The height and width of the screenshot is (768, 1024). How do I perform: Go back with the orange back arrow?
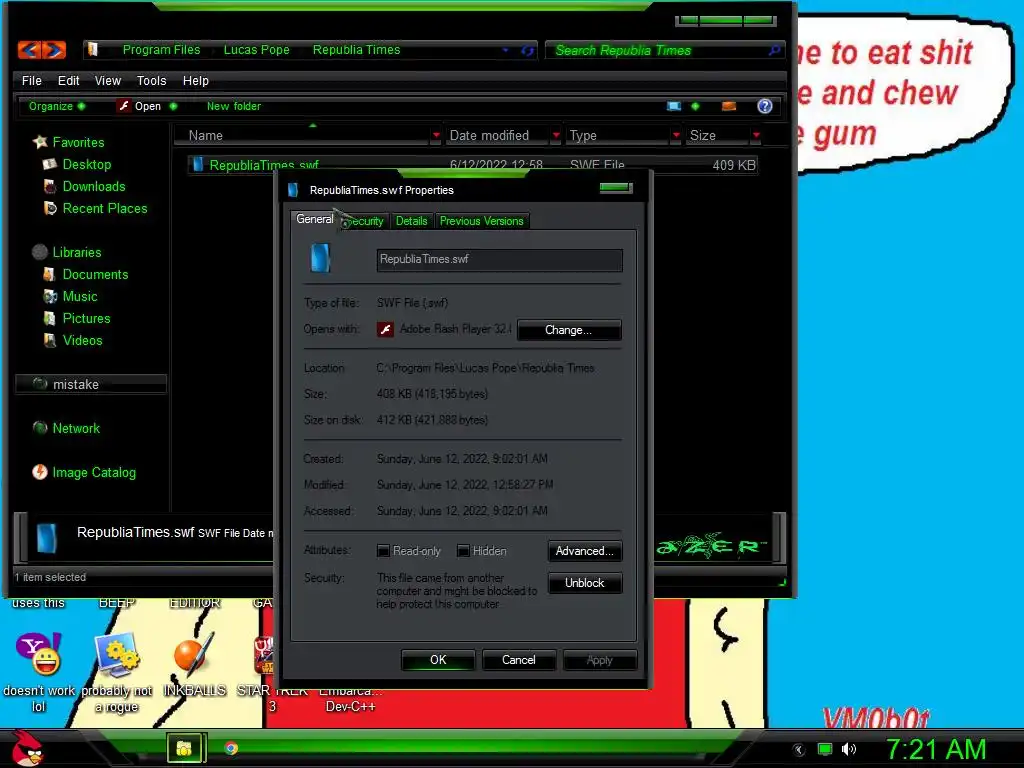tap(29, 50)
